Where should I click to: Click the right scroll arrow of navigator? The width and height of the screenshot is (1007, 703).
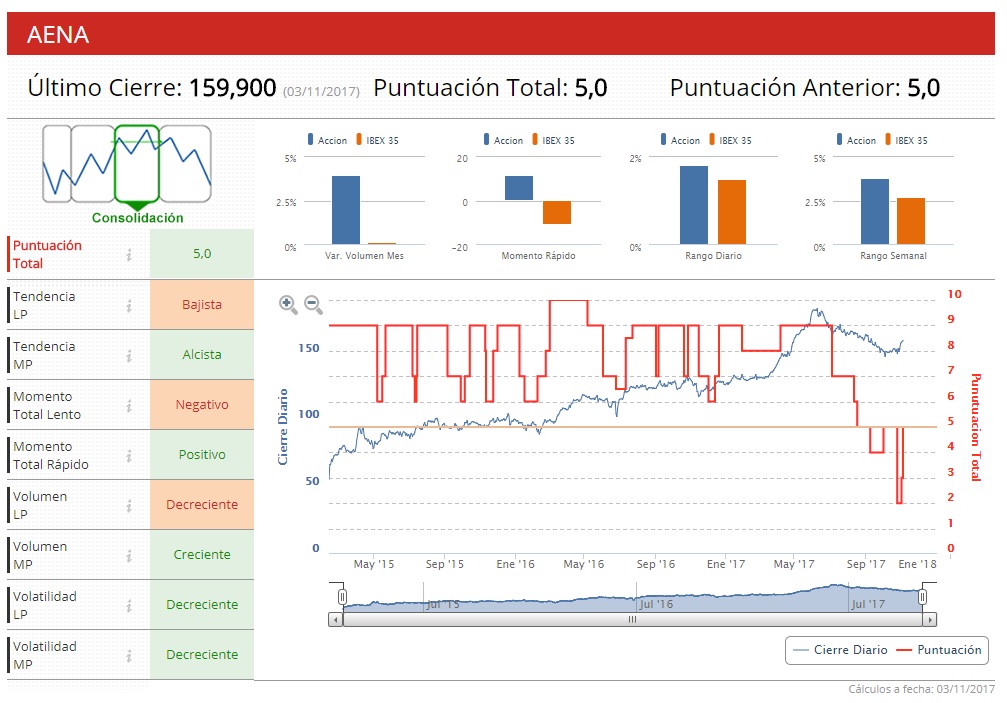(x=929, y=620)
